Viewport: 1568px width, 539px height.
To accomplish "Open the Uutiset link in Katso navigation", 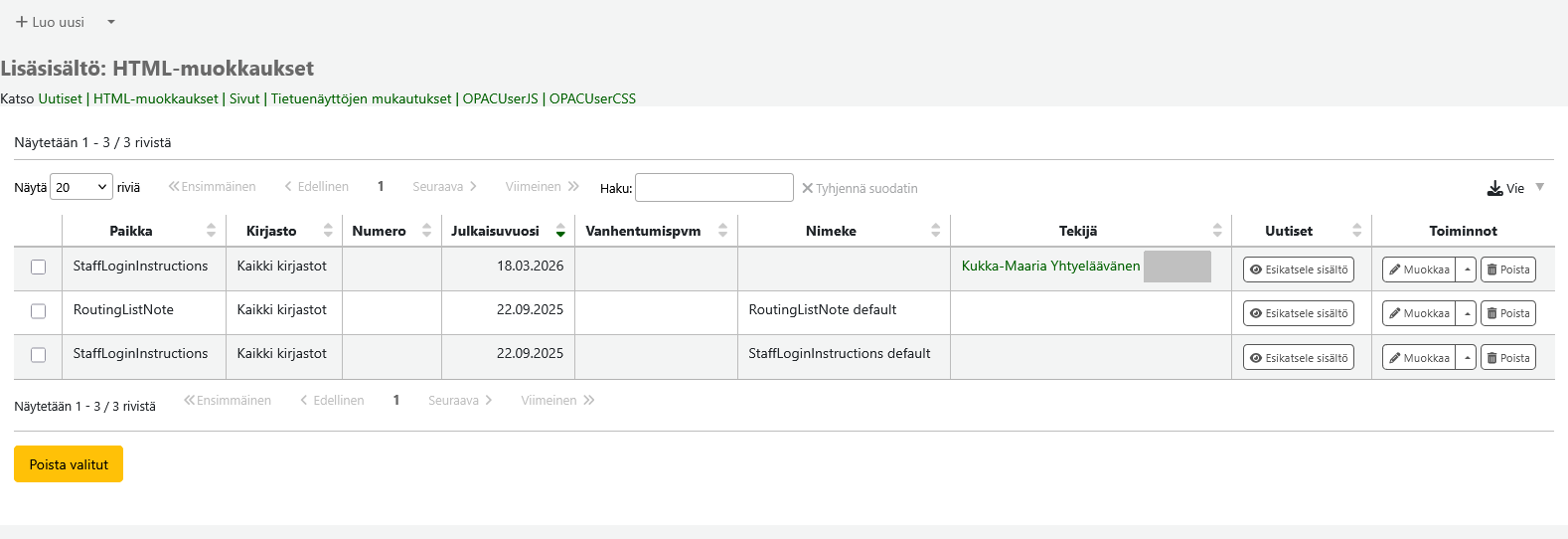I will (60, 98).
